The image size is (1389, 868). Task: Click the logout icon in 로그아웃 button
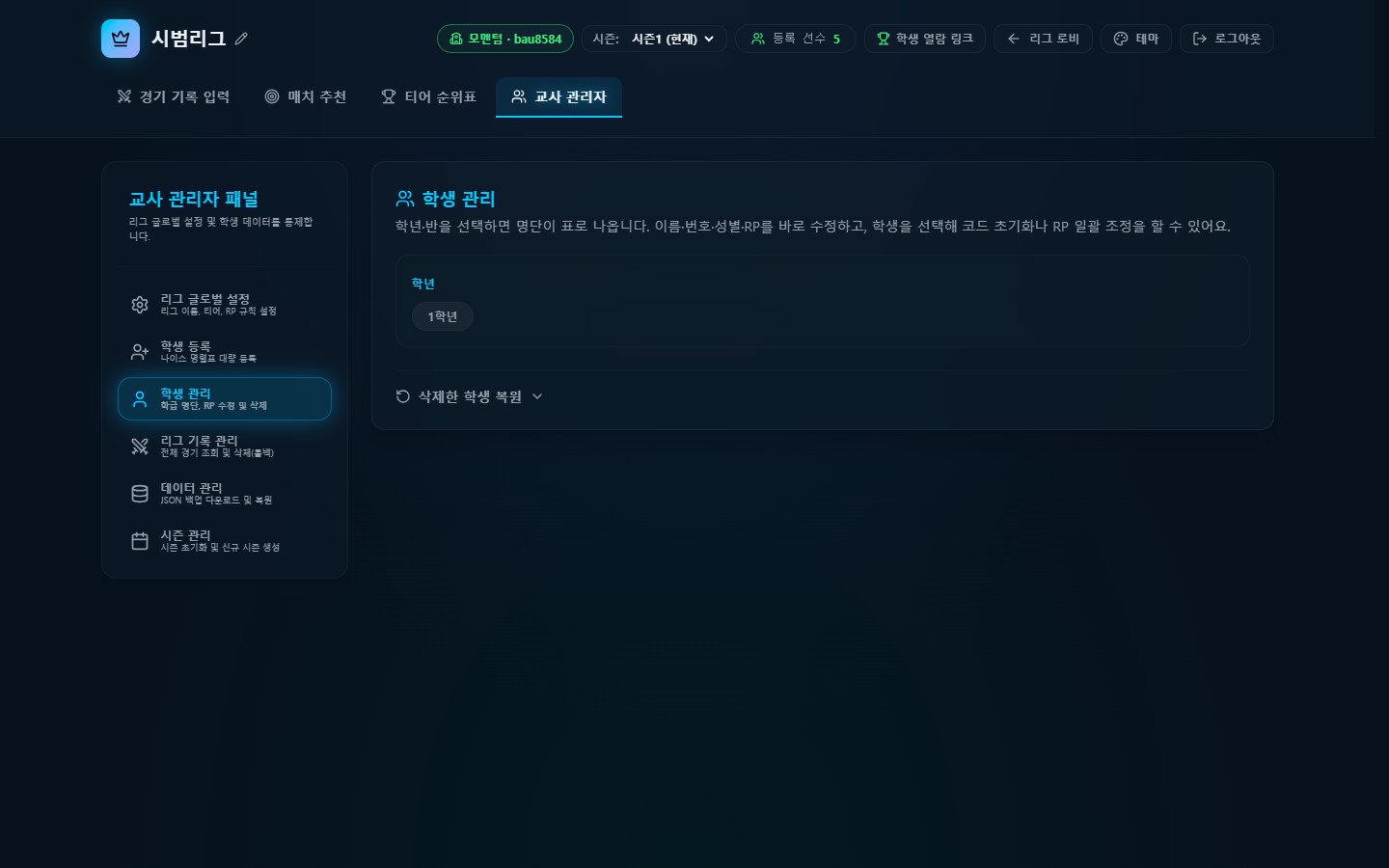point(1200,39)
